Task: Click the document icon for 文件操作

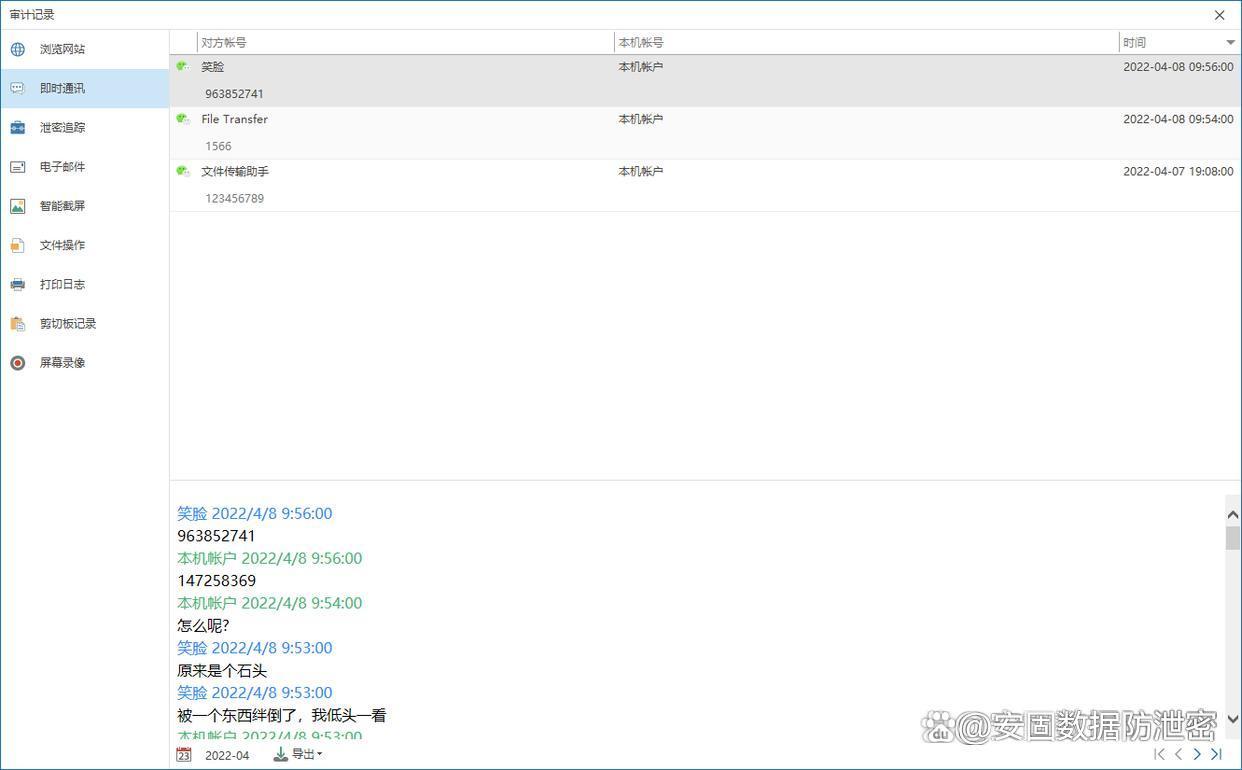Action: pyautogui.click(x=17, y=245)
